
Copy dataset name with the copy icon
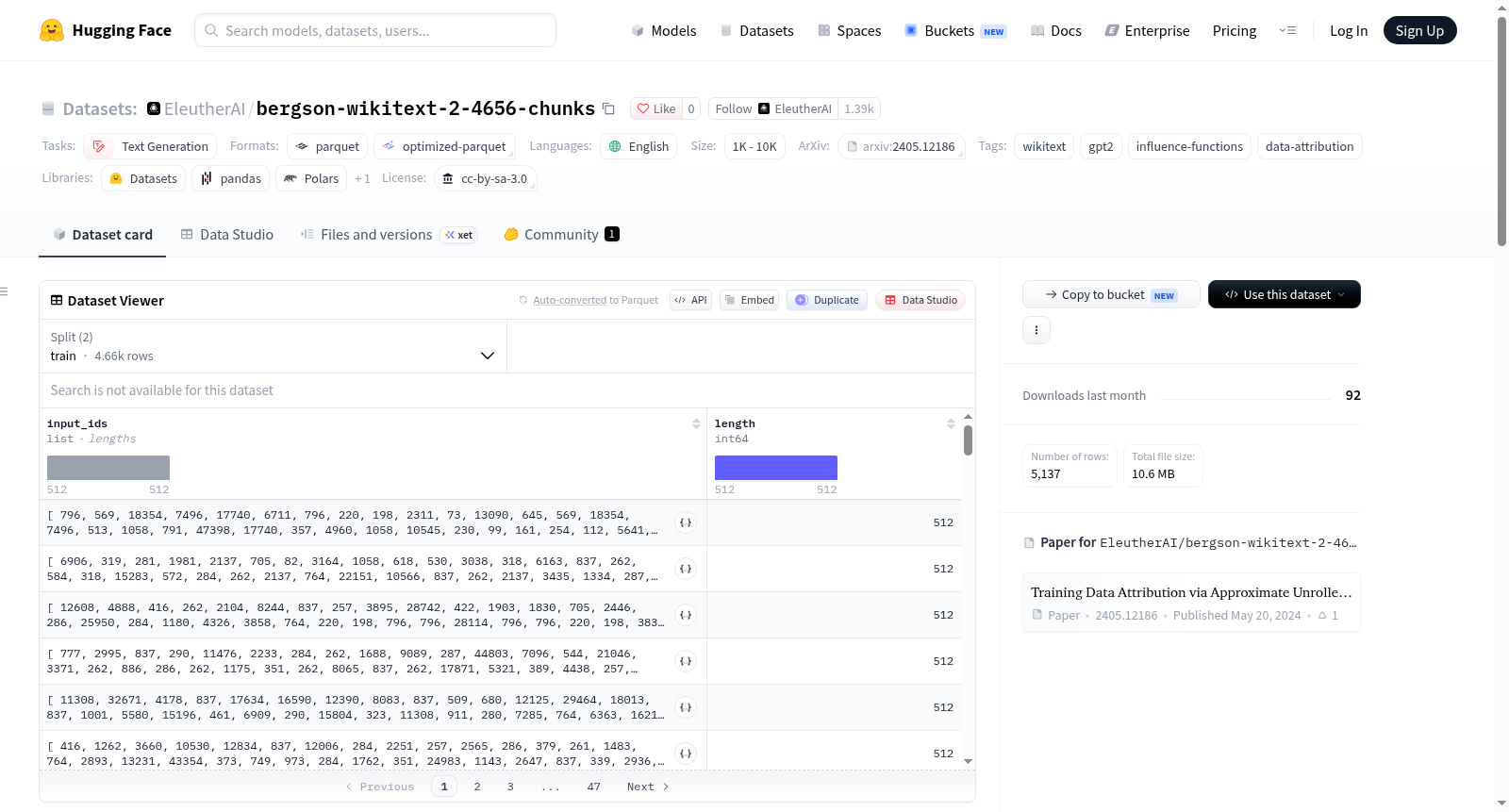point(608,108)
